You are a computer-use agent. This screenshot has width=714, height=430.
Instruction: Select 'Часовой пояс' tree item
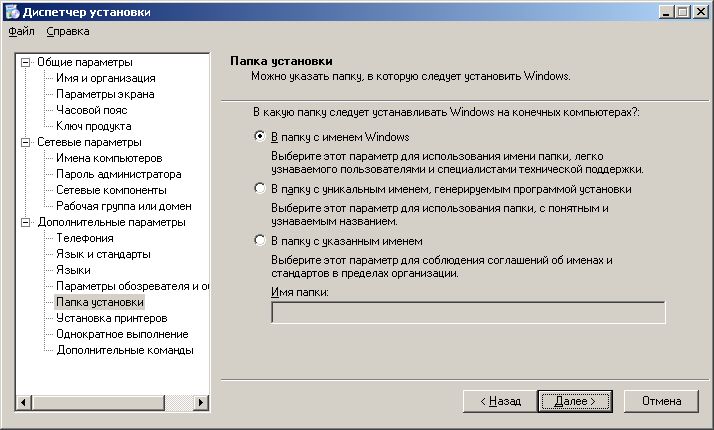pos(92,110)
